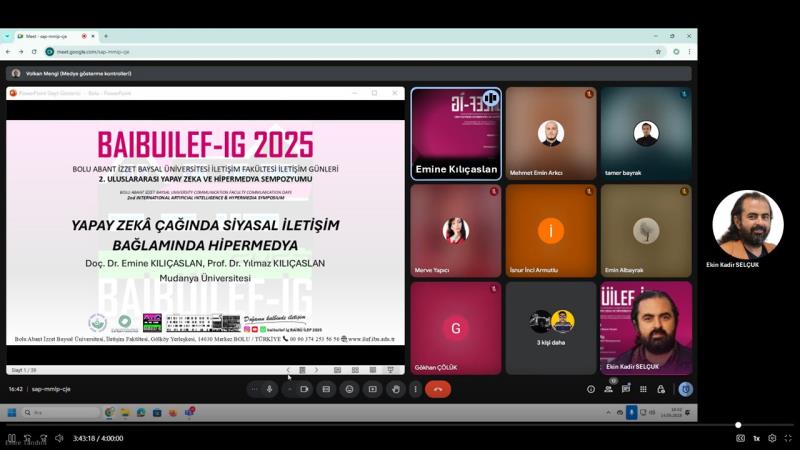The width and height of the screenshot is (800, 450).
Task: Raise hand in the meeting
Action: pos(396,389)
